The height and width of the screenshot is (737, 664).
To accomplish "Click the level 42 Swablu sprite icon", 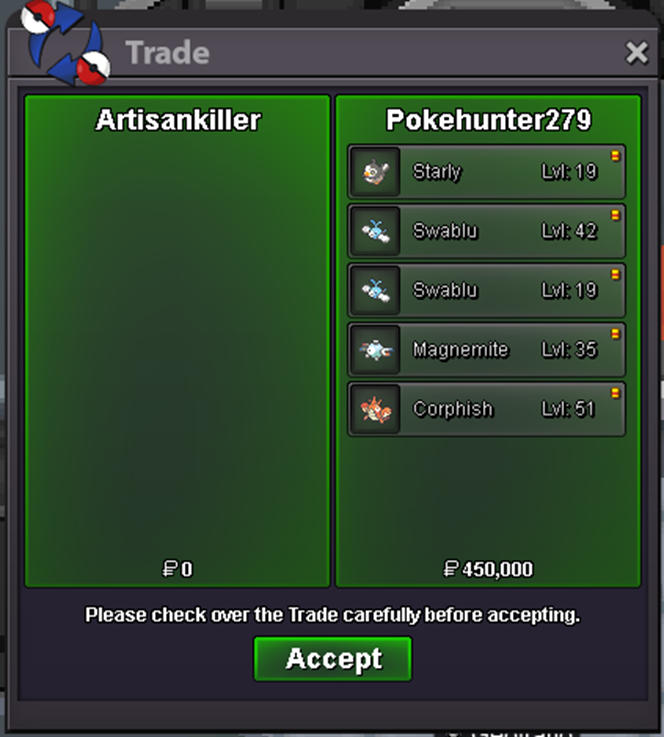I will coord(375,231).
